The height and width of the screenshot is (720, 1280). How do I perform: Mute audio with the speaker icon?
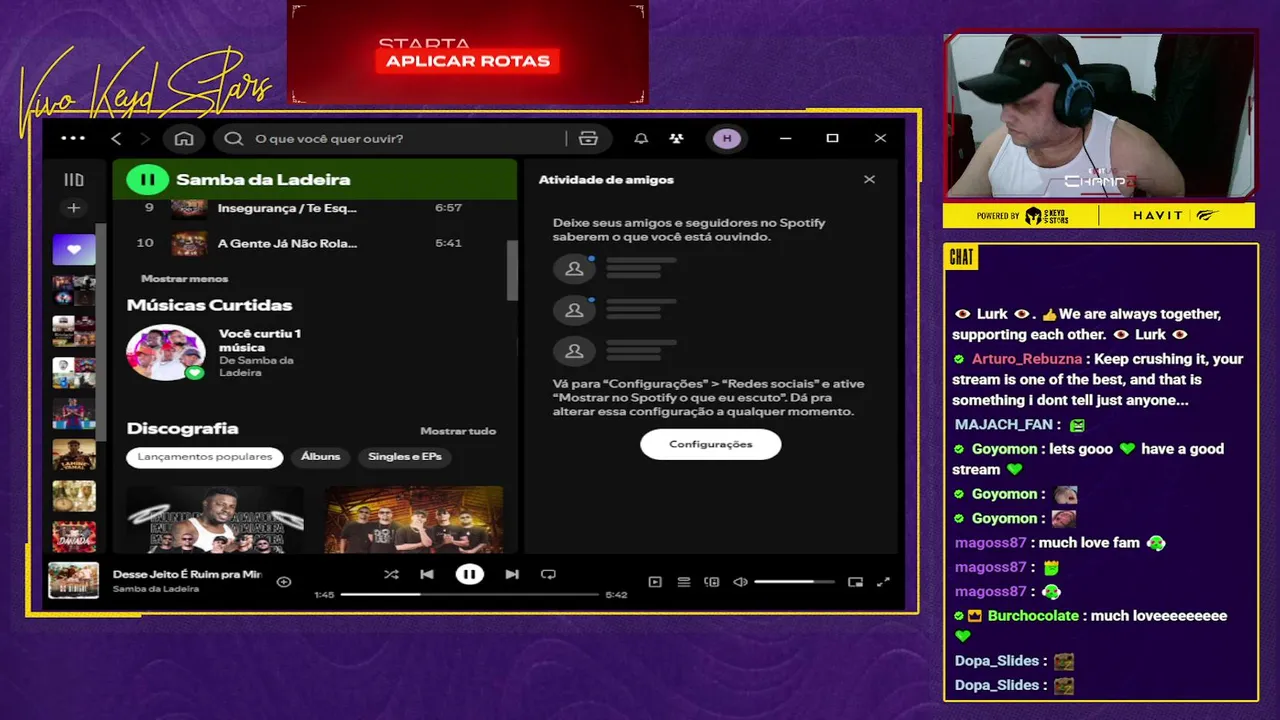(x=740, y=582)
